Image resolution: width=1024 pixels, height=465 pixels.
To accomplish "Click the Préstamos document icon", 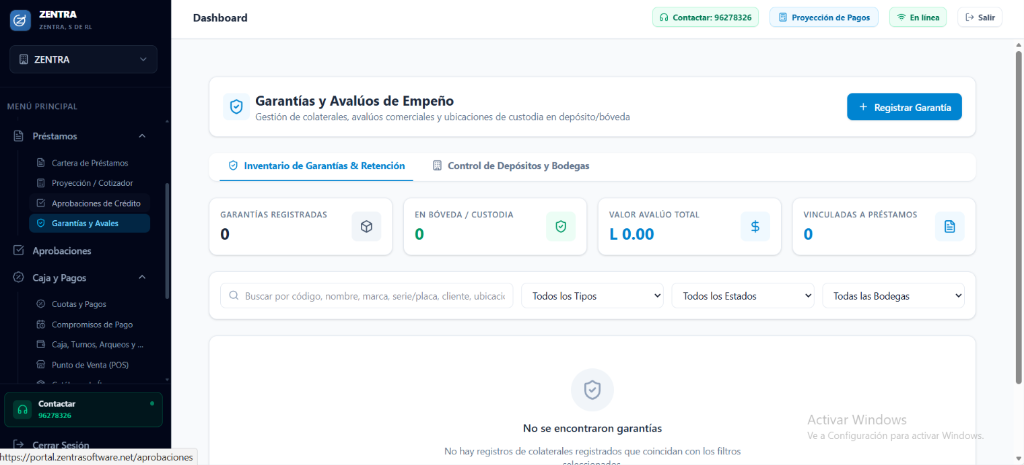I will pyautogui.click(x=19, y=136).
